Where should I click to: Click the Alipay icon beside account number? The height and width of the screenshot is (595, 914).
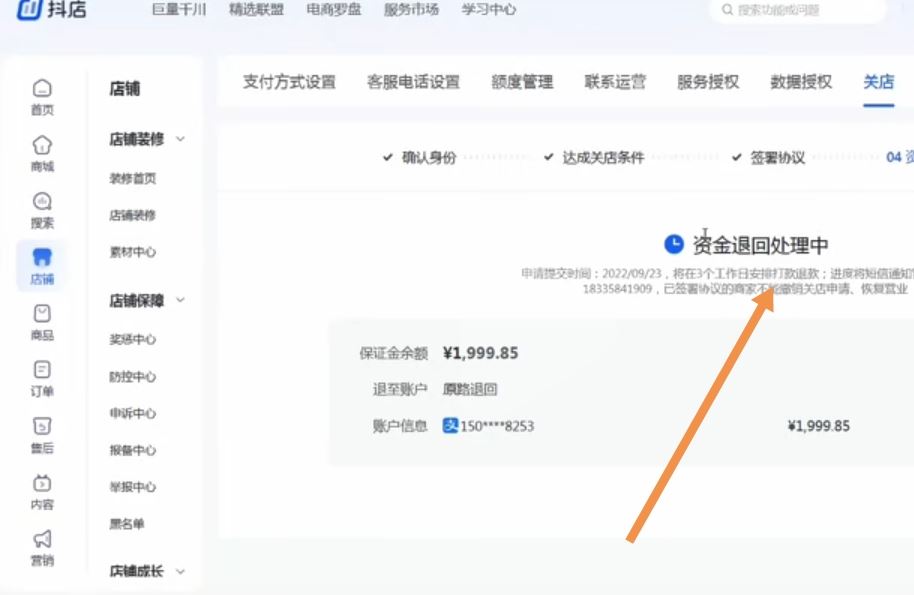click(450, 425)
